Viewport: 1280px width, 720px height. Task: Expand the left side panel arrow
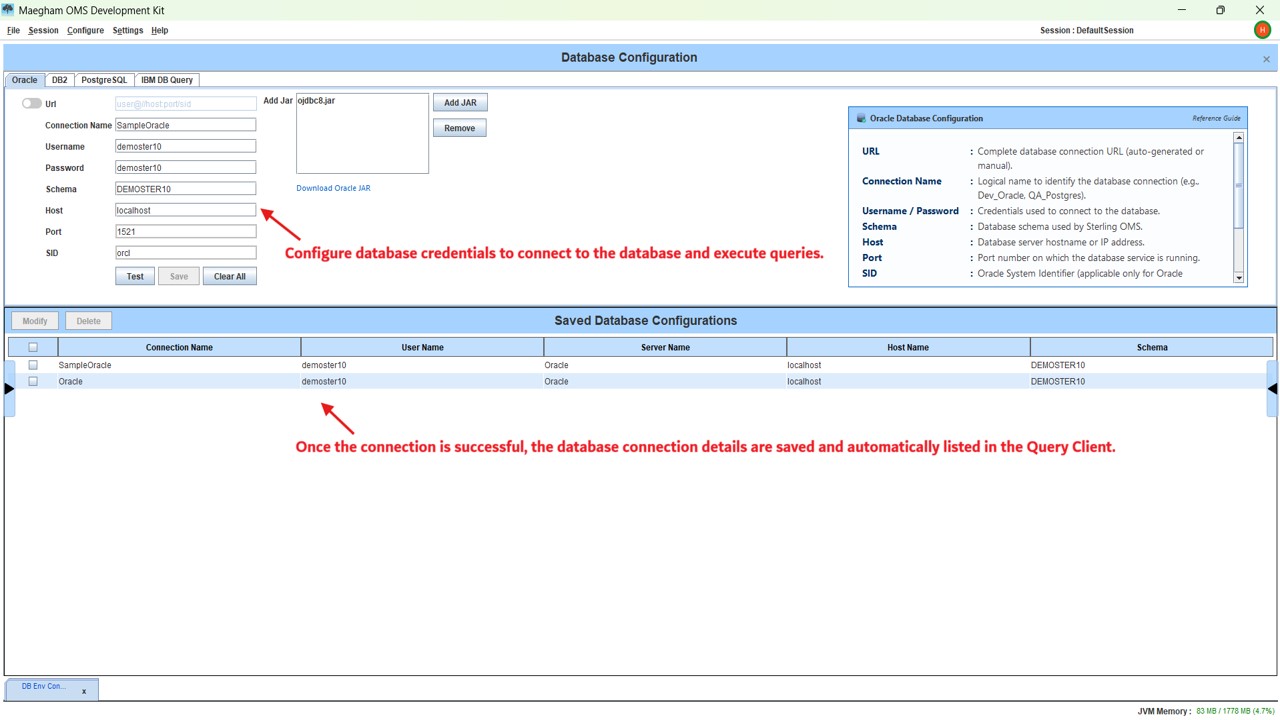(8, 388)
